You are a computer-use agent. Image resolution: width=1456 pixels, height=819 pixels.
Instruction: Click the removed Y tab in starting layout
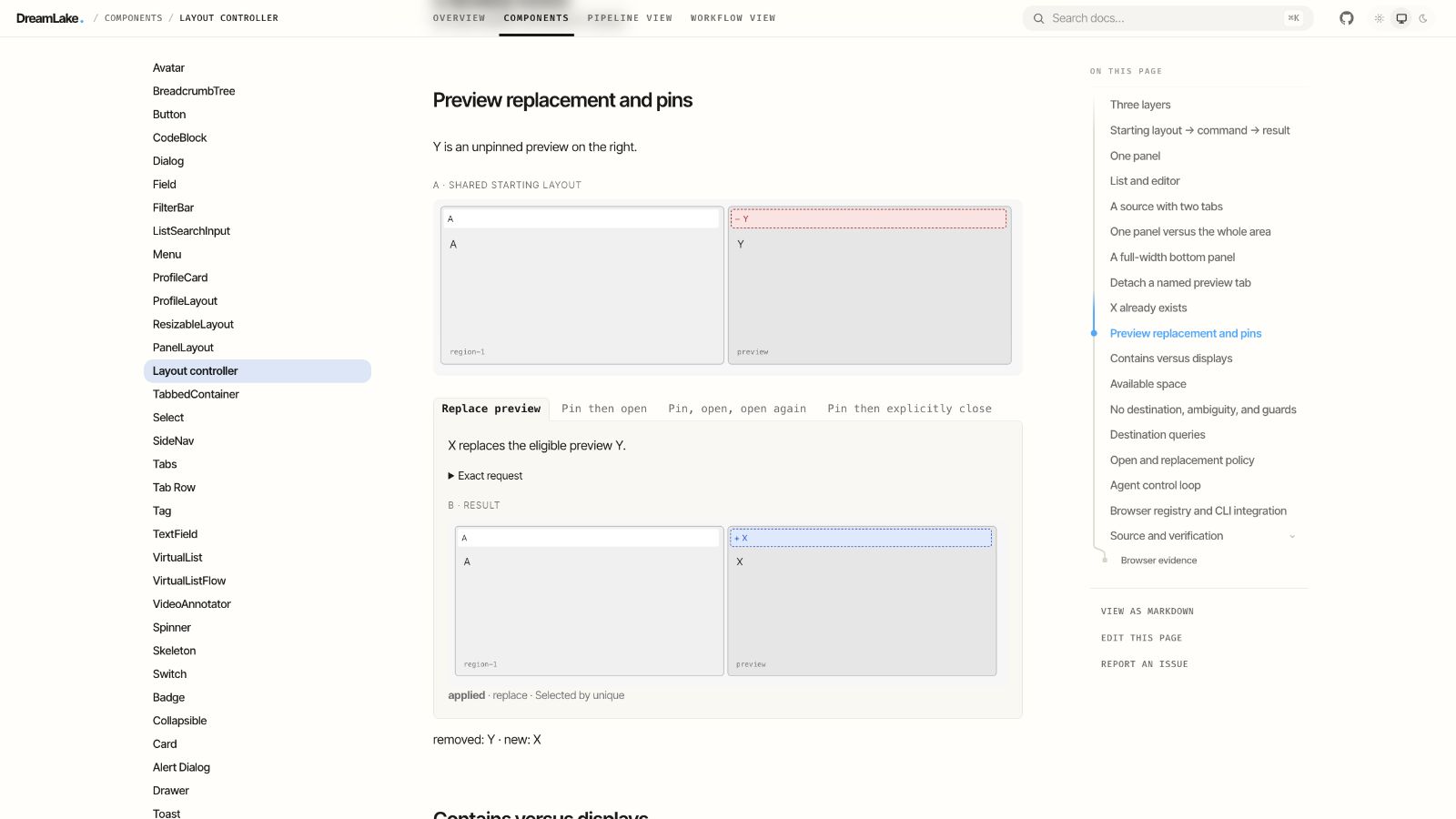click(868, 219)
